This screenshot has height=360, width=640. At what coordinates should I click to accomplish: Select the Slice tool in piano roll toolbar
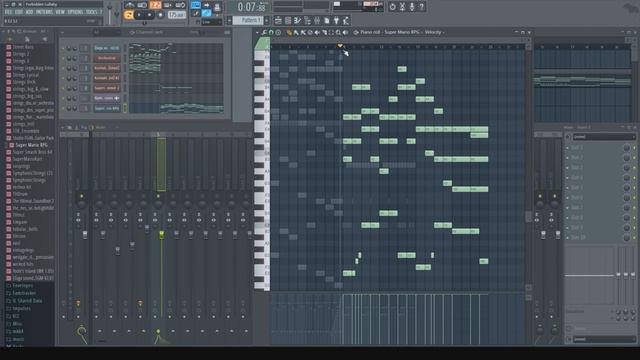tap(324, 32)
